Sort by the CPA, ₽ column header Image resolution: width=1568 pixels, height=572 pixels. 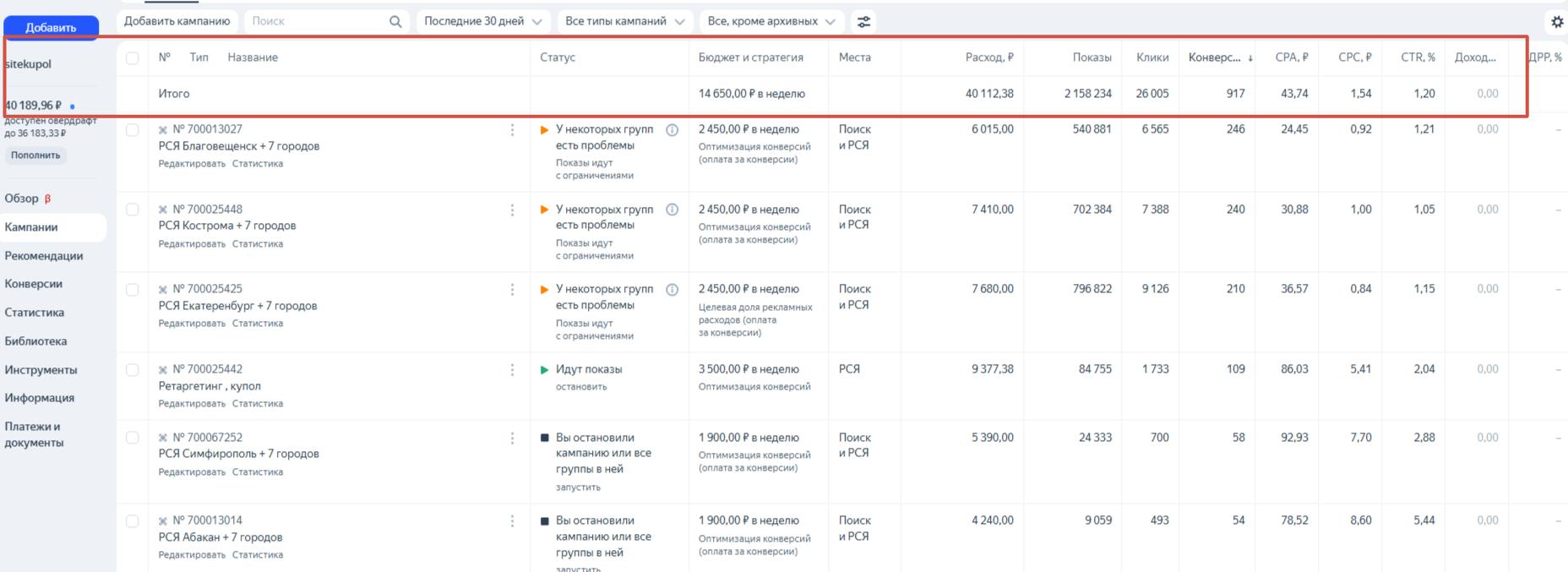coord(1292,57)
